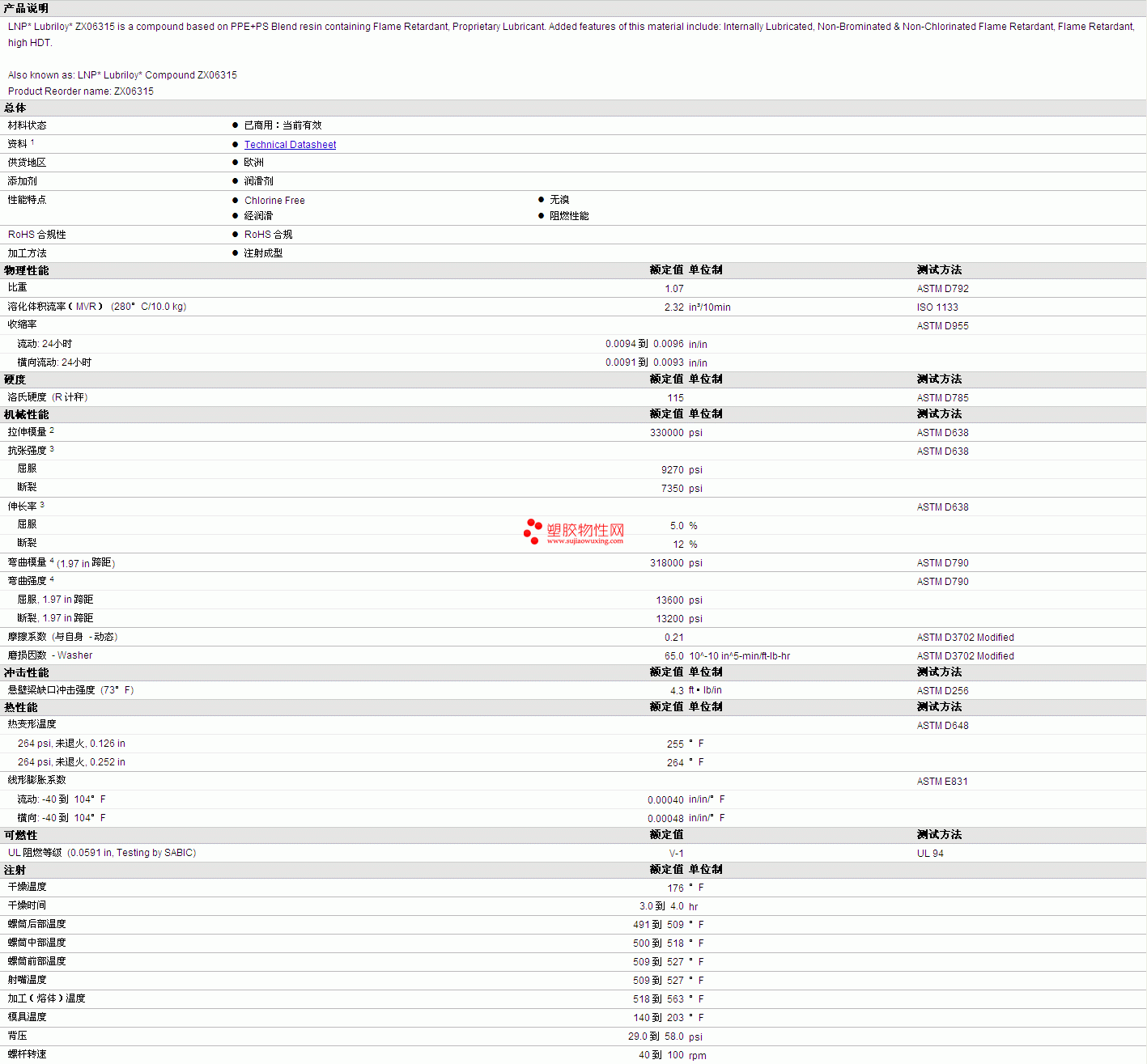This screenshot has width=1147, height=1064.
Task: Select the ASTM D785 test method
Action: click(x=943, y=398)
